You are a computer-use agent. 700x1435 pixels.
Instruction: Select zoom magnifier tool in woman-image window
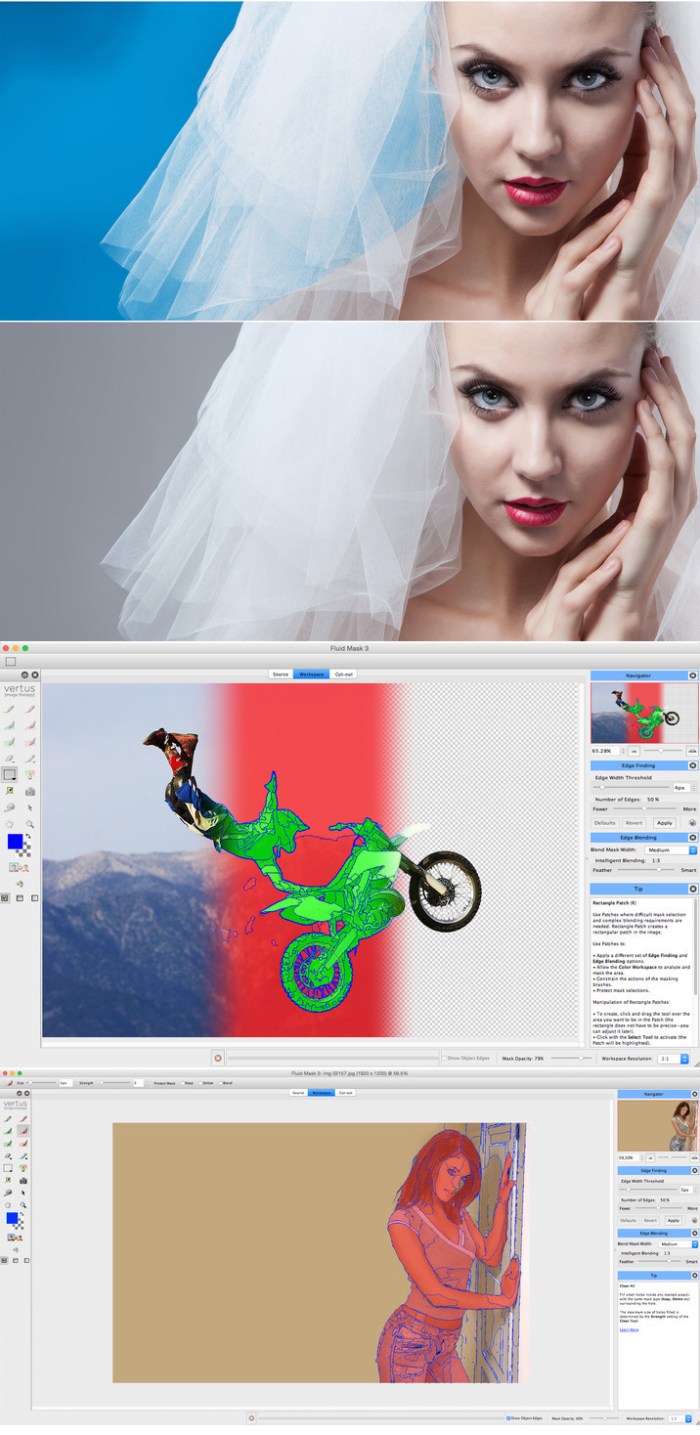click(23, 1205)
